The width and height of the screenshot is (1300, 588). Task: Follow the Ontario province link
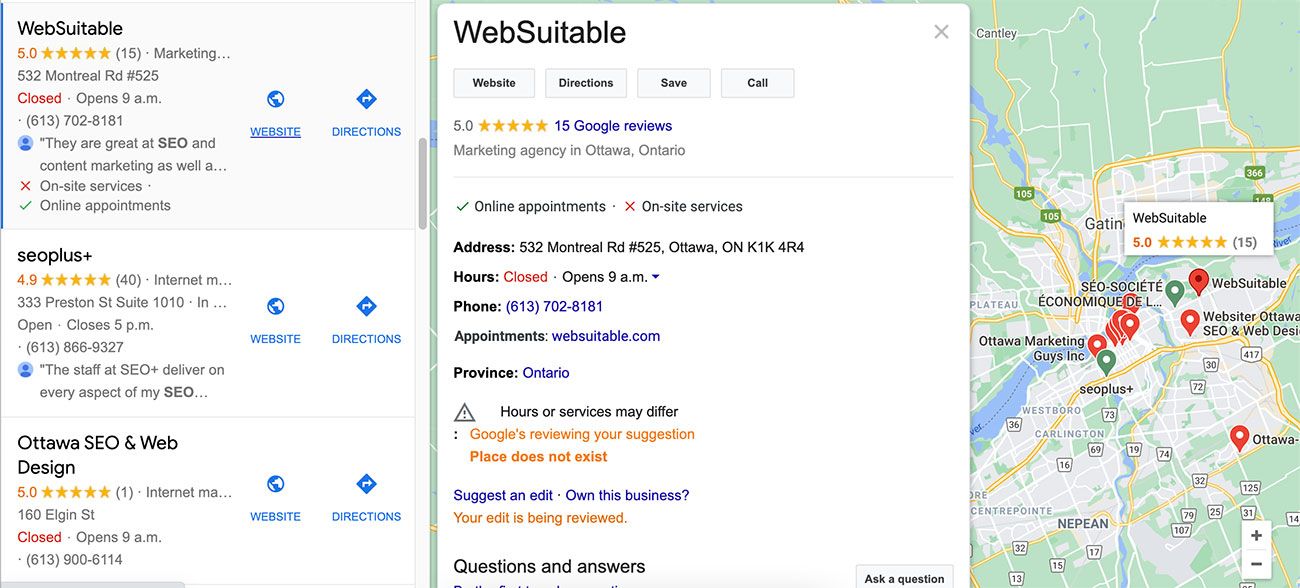coord(546,373)
